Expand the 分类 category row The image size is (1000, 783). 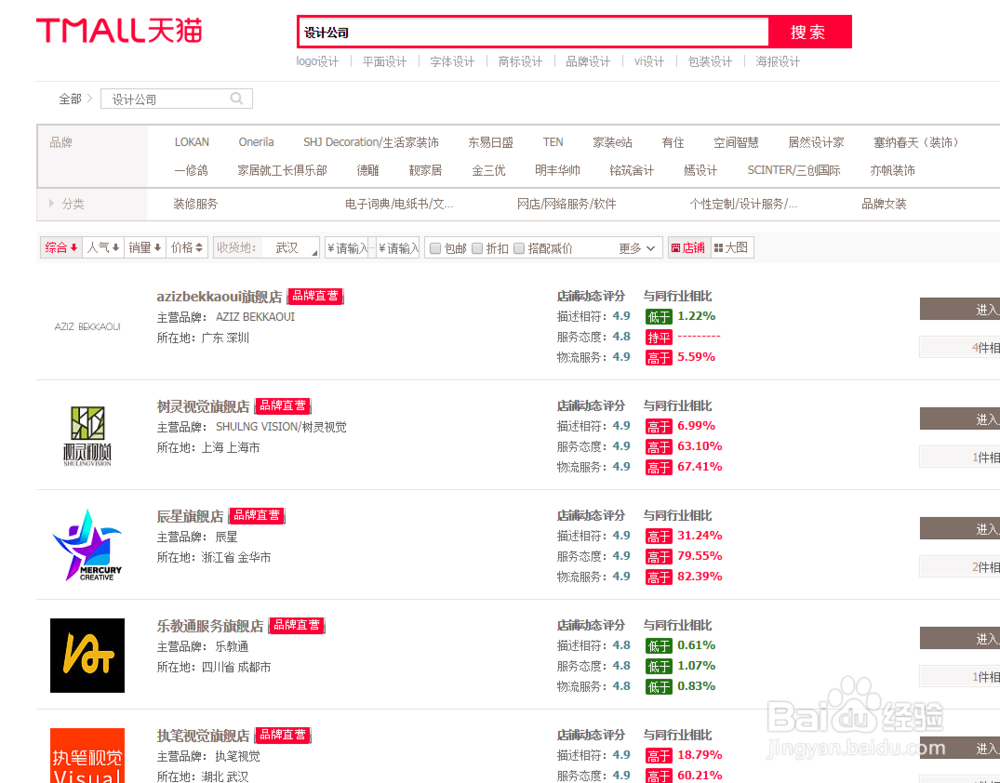tap(66, 204)
